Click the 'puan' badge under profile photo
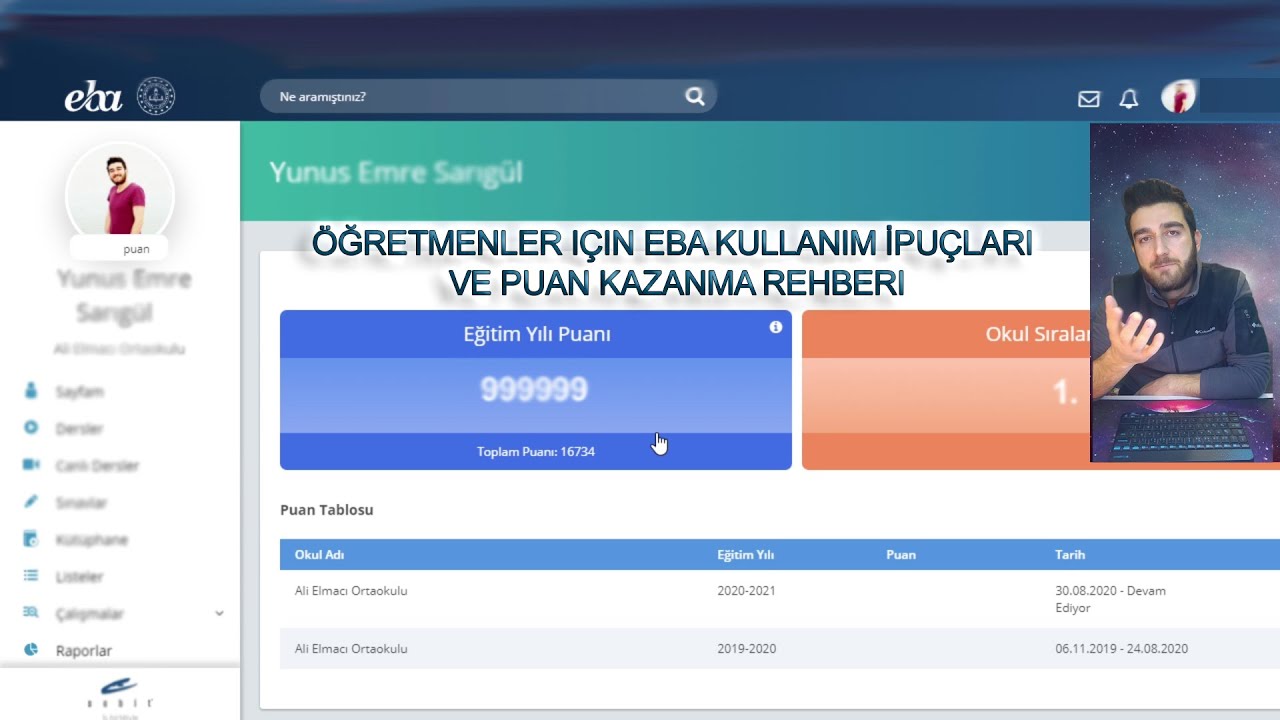 119,249
